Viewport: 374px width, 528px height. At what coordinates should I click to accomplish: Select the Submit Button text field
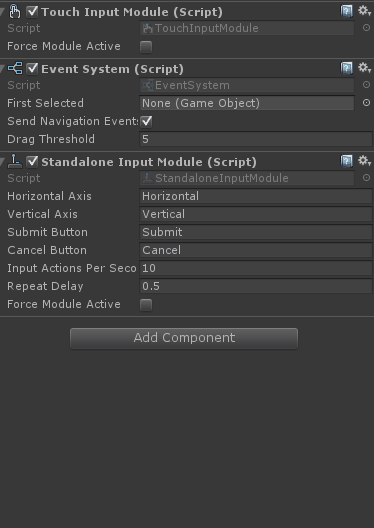[256, 232]
